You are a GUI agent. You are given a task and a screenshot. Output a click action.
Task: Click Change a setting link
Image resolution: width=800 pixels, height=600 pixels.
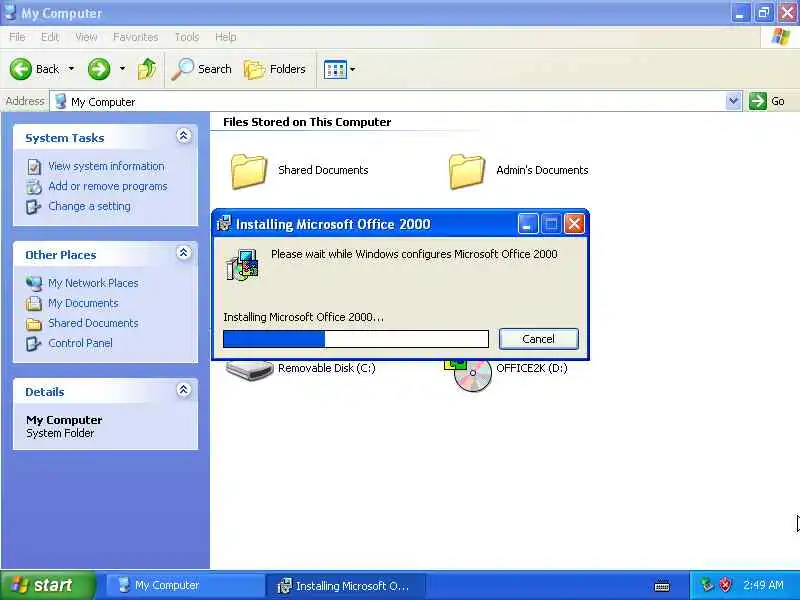pos(89,206)
